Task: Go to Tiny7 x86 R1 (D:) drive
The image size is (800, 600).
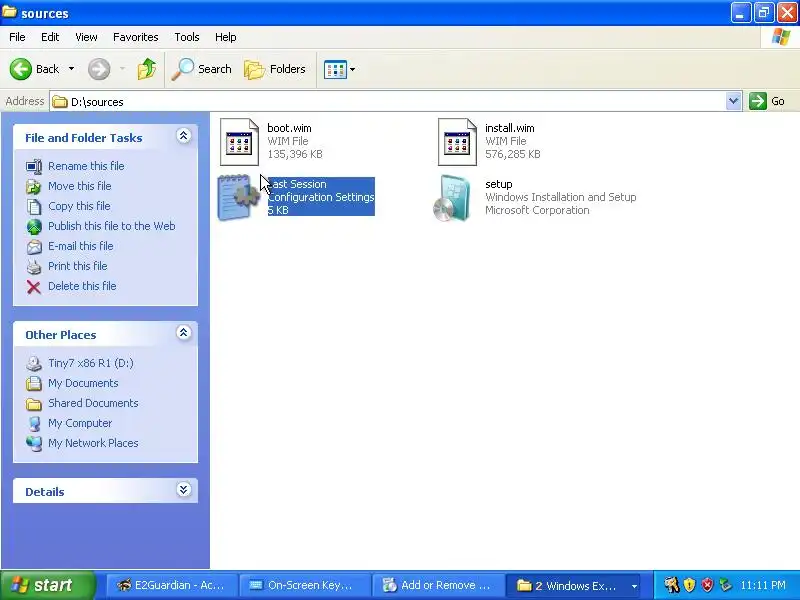Action: [91, 363]
